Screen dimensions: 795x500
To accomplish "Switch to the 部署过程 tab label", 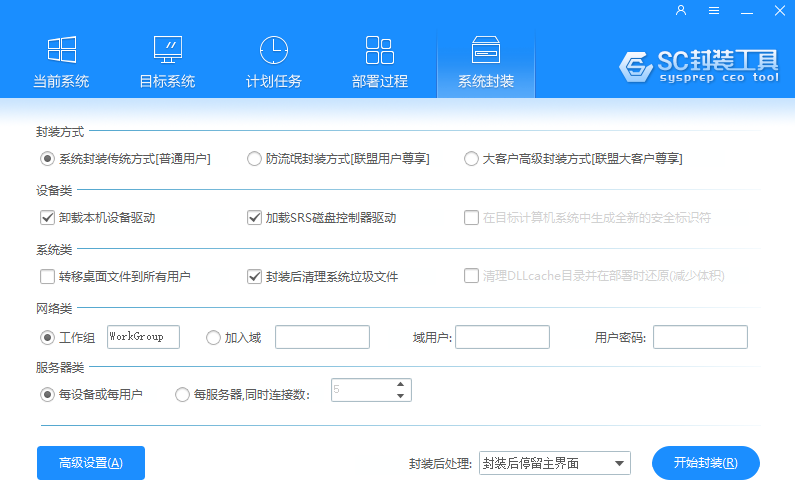I will pos(379,81).
